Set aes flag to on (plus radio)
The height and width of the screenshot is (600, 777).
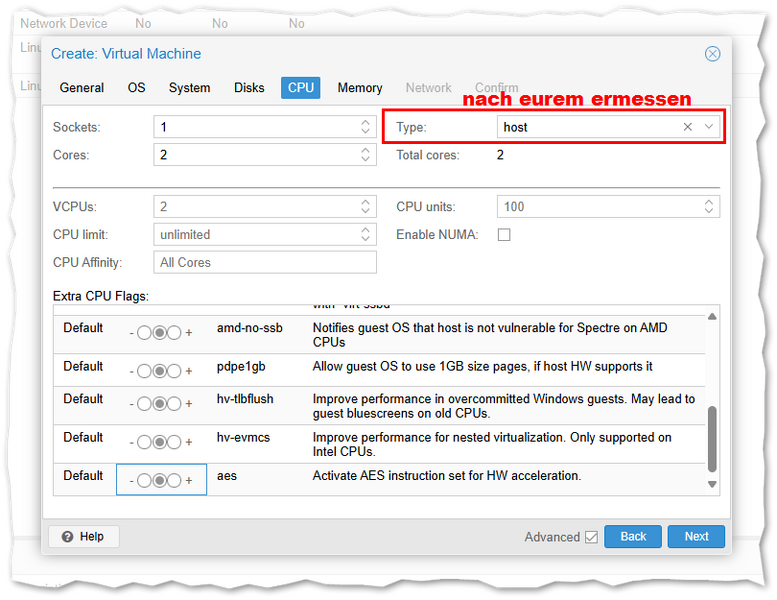[x=174, y=481]
